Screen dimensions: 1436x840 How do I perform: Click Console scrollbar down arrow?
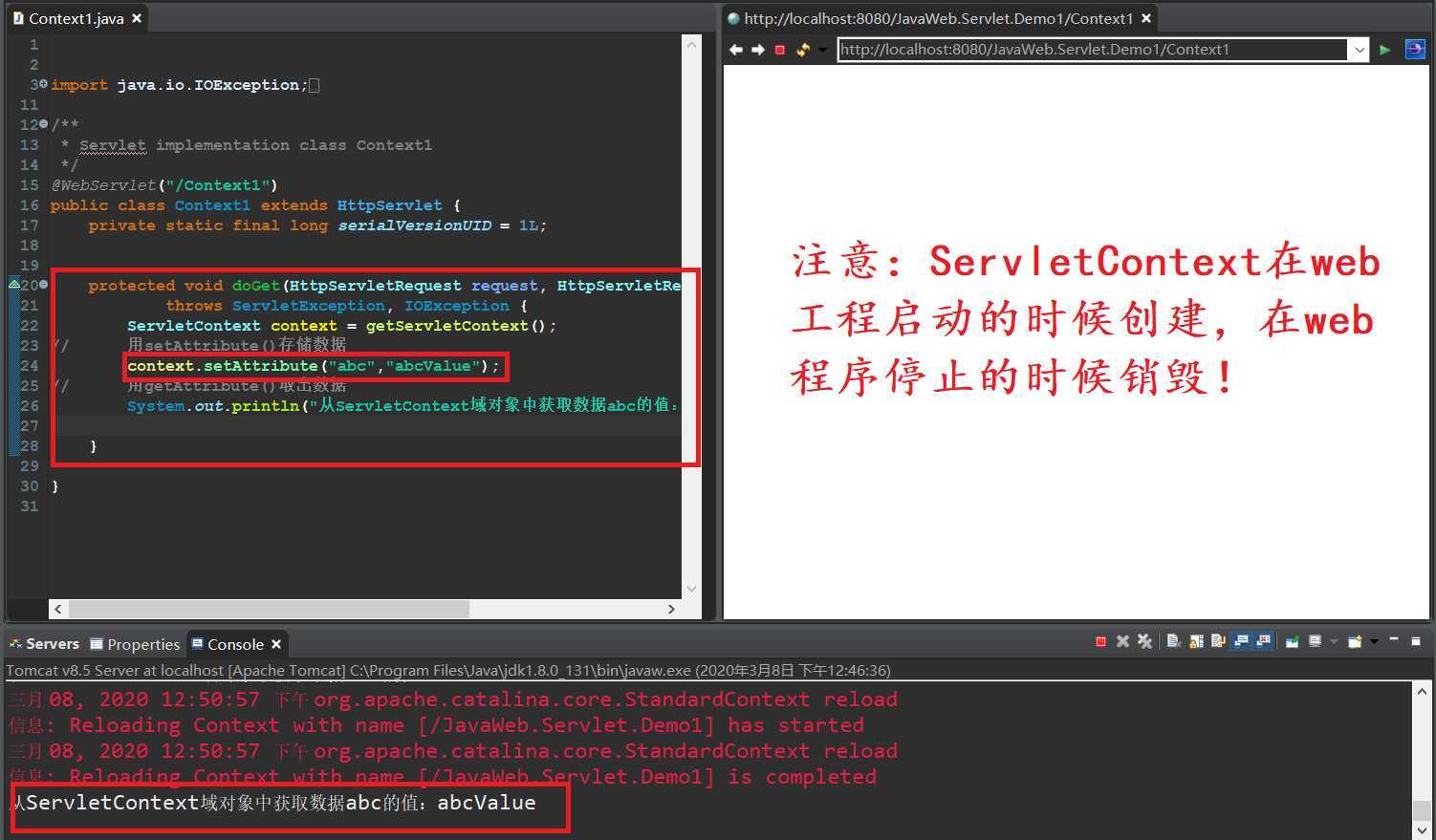[1422, 831]
